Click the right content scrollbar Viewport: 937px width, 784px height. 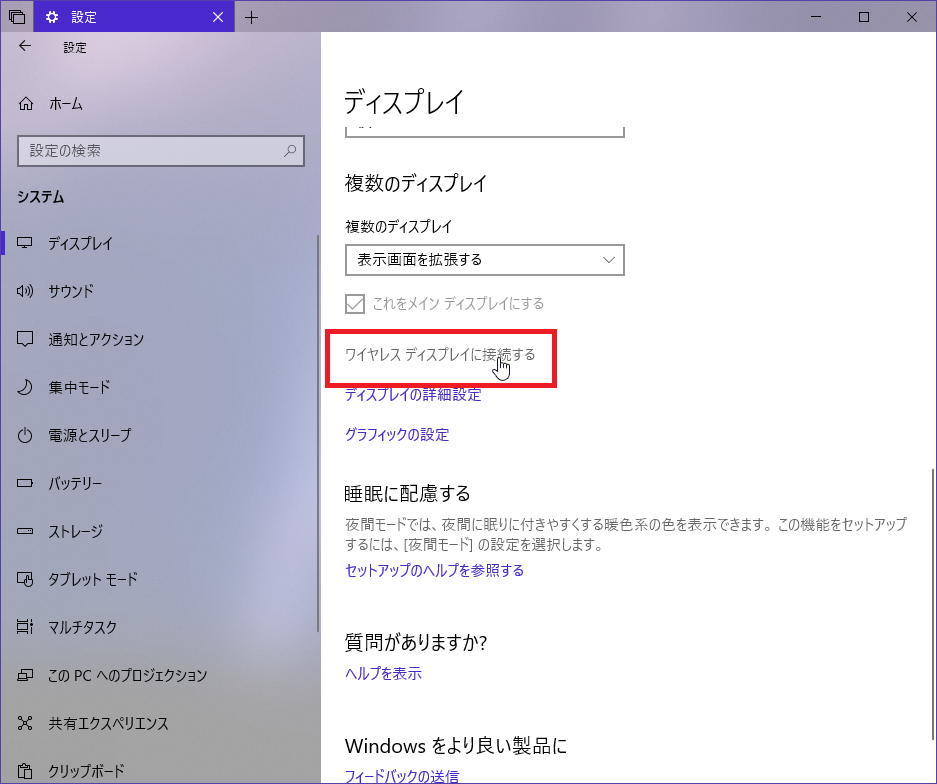933,604
